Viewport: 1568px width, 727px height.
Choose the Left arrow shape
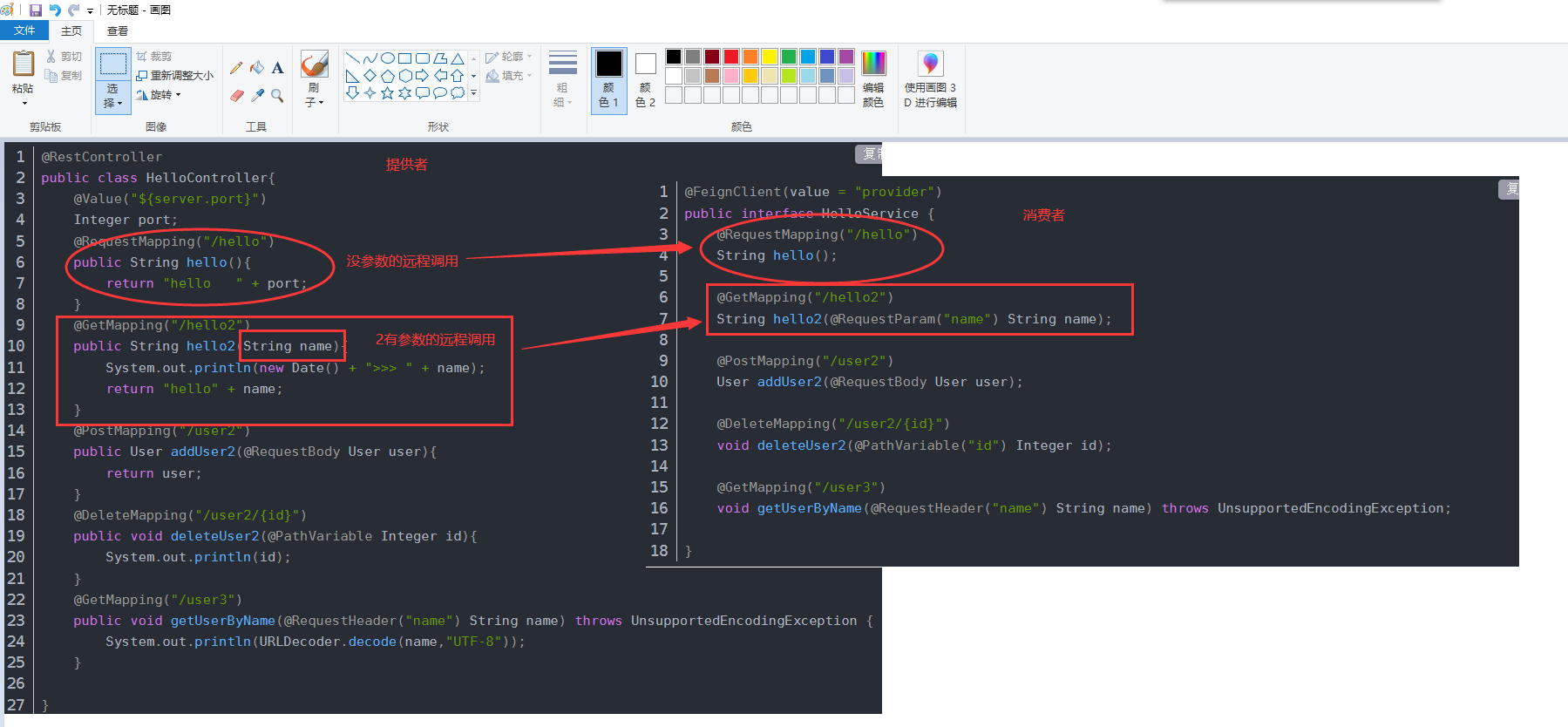click(440, 76)
